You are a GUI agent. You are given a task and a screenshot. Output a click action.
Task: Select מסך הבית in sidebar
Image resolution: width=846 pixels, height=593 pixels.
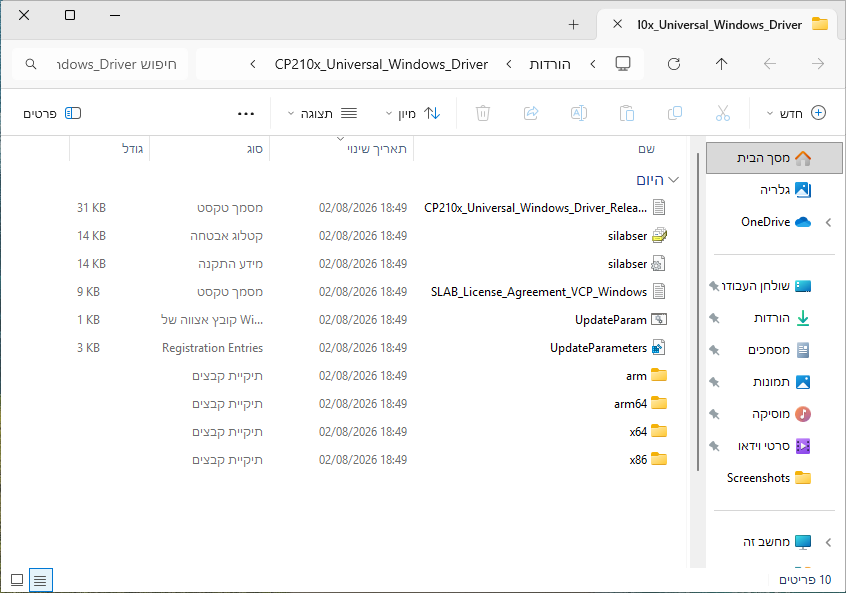[x=774, y=158]
